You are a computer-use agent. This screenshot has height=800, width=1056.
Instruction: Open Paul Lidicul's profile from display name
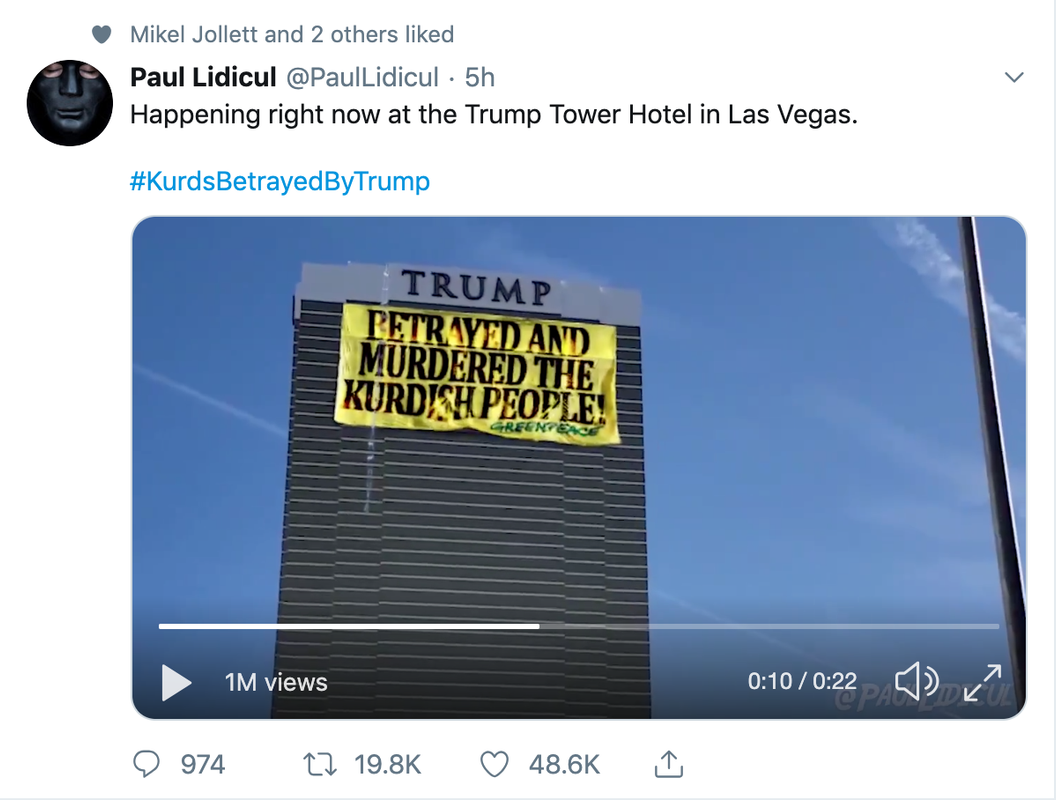pyautogui.click(x=203, y=77)
